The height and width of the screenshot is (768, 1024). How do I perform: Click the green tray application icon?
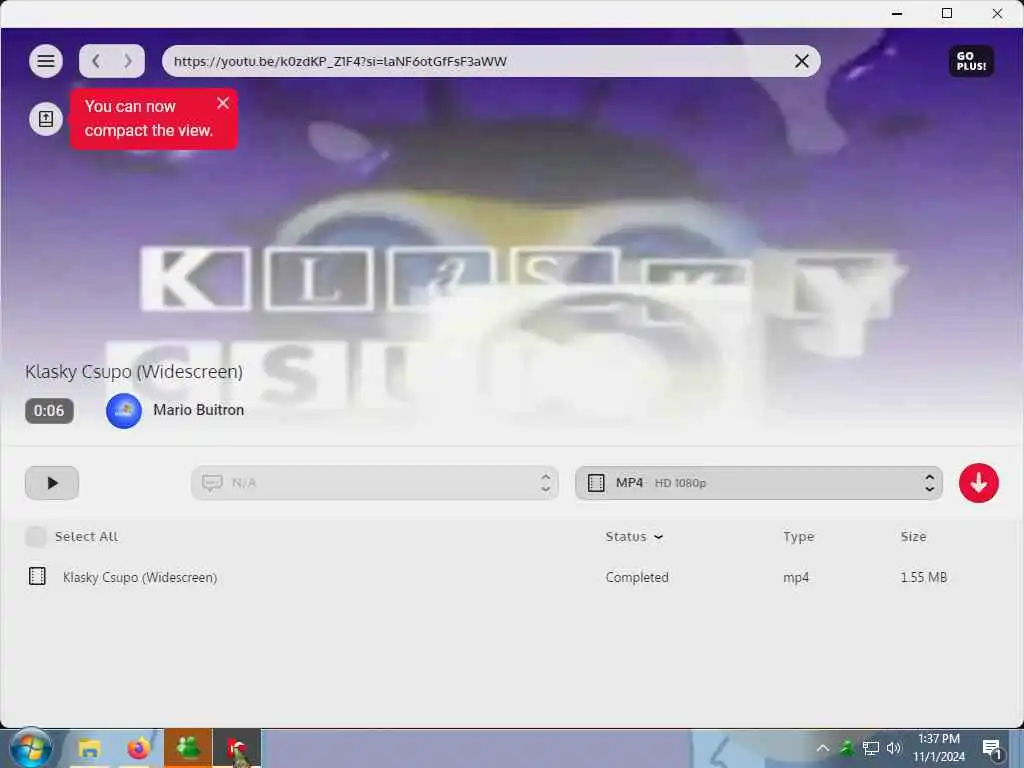coord(847,748)
